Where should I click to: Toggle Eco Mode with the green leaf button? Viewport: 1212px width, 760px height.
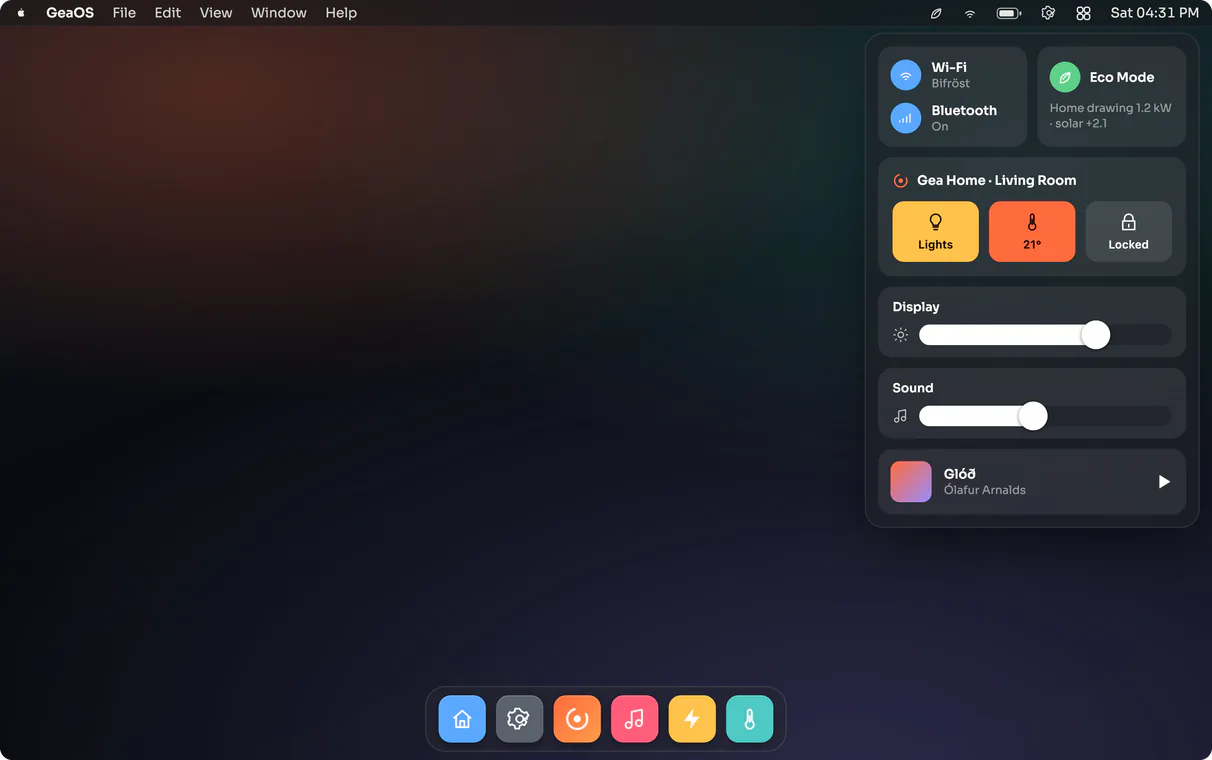pyautogui.click(x=1065, y=77)
